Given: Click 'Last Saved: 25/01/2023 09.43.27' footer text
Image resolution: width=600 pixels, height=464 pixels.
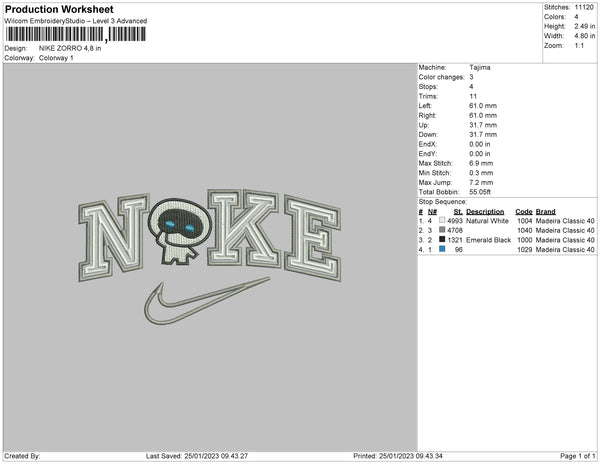Looking at the screenshot, I should coord(197,456).
